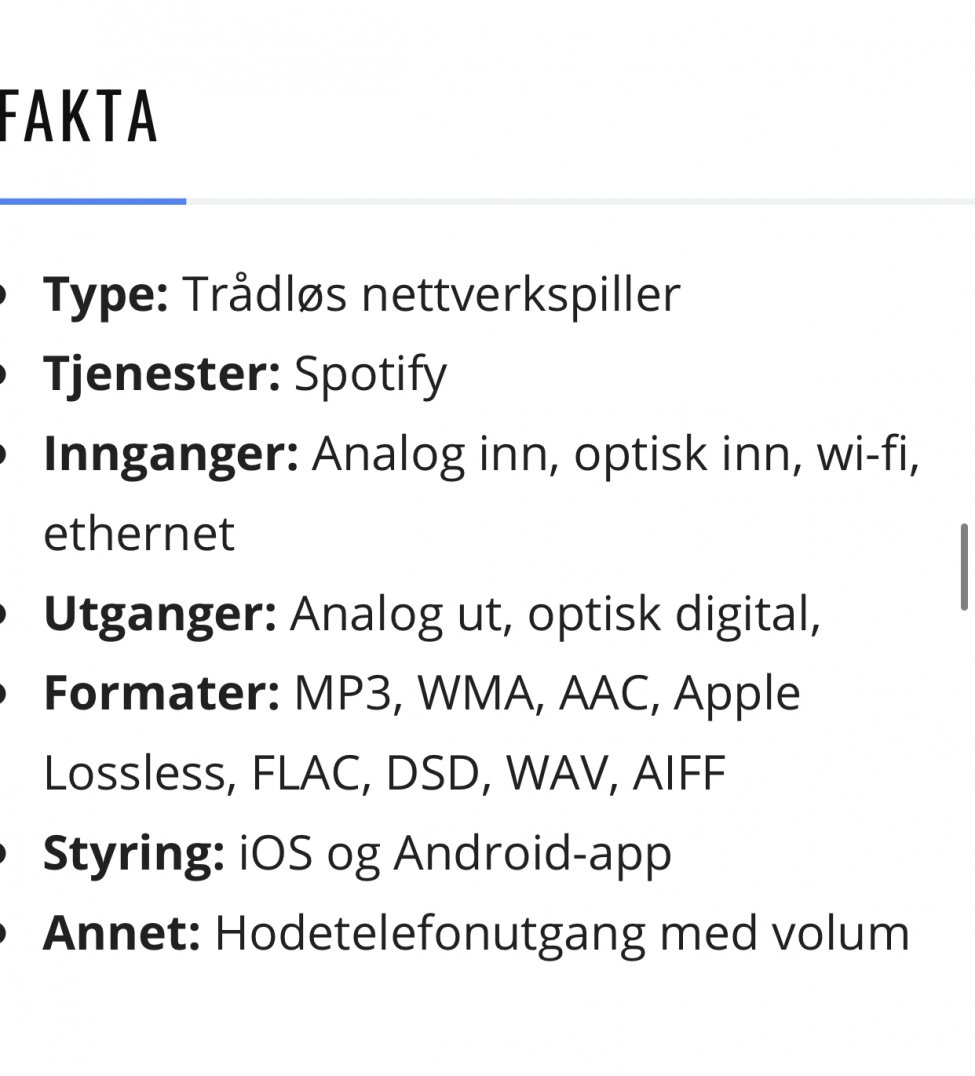The height and width of the screenshot is (1076, 975).
Task: Select the bold "Innganger:" label
Action: coord(171,454)
